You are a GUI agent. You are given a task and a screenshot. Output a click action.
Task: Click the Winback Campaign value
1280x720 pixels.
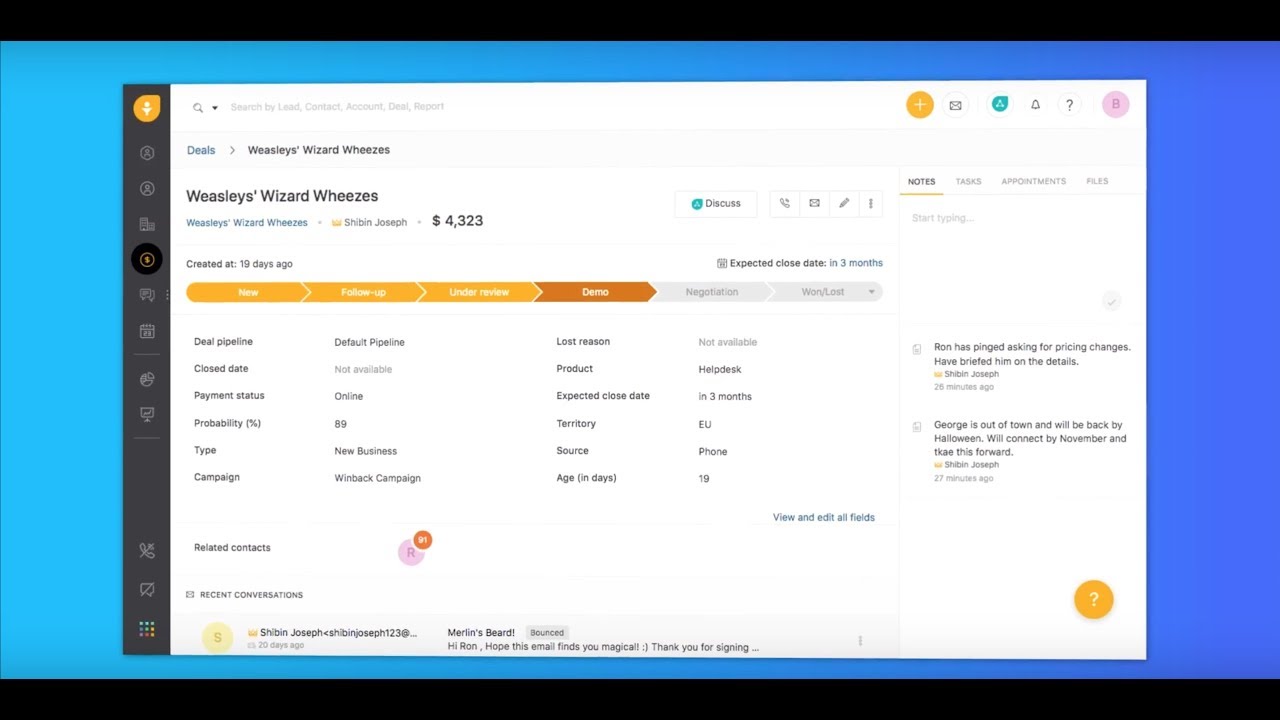pyautogui.click(x=377, y=478)
